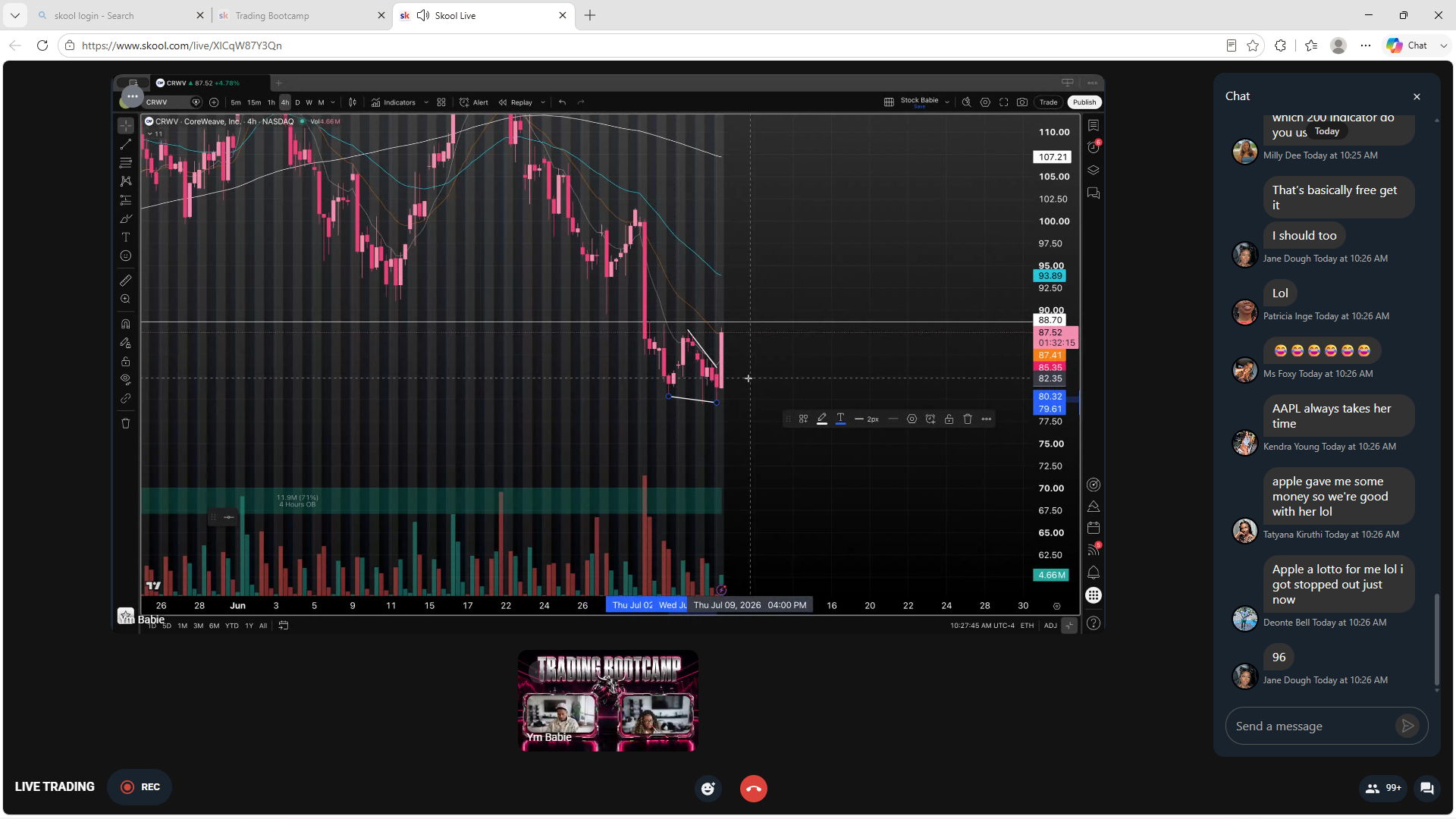This screenshot has width=1456, height=819.
Task: Undo the last chart action
Action: tap(563, 102)
